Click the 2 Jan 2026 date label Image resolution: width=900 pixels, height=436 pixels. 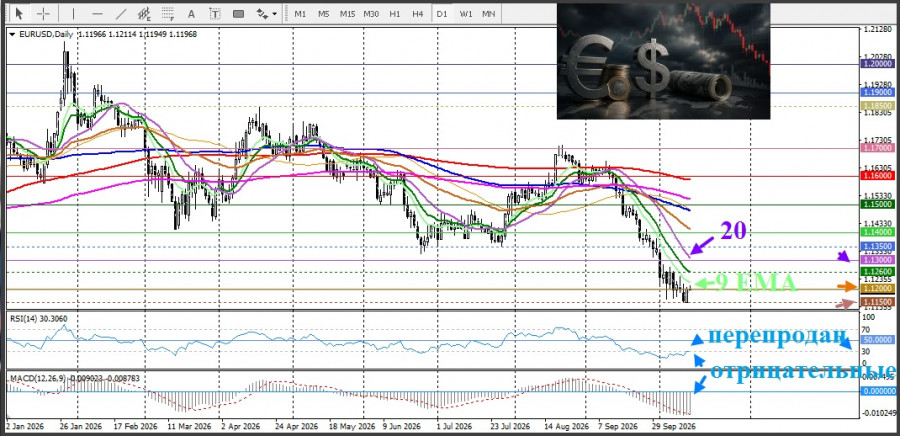click(25, 427)
